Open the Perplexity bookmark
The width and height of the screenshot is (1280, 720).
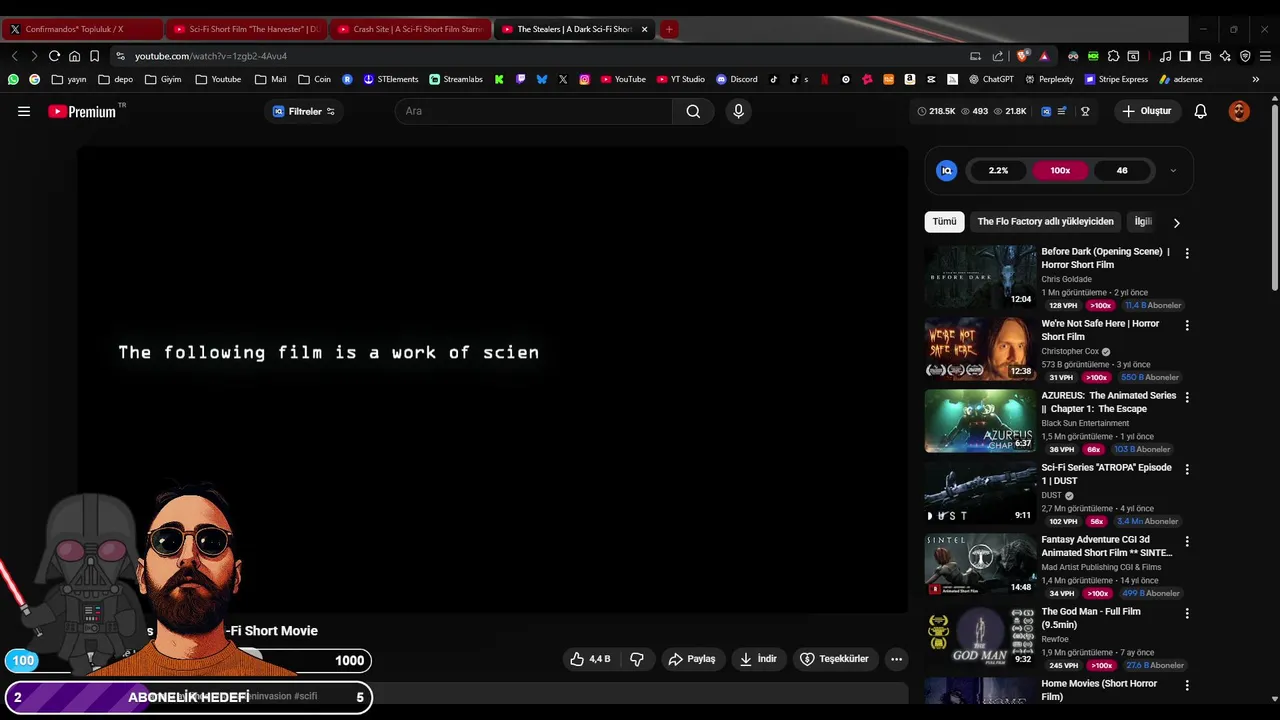(1049, 79)
